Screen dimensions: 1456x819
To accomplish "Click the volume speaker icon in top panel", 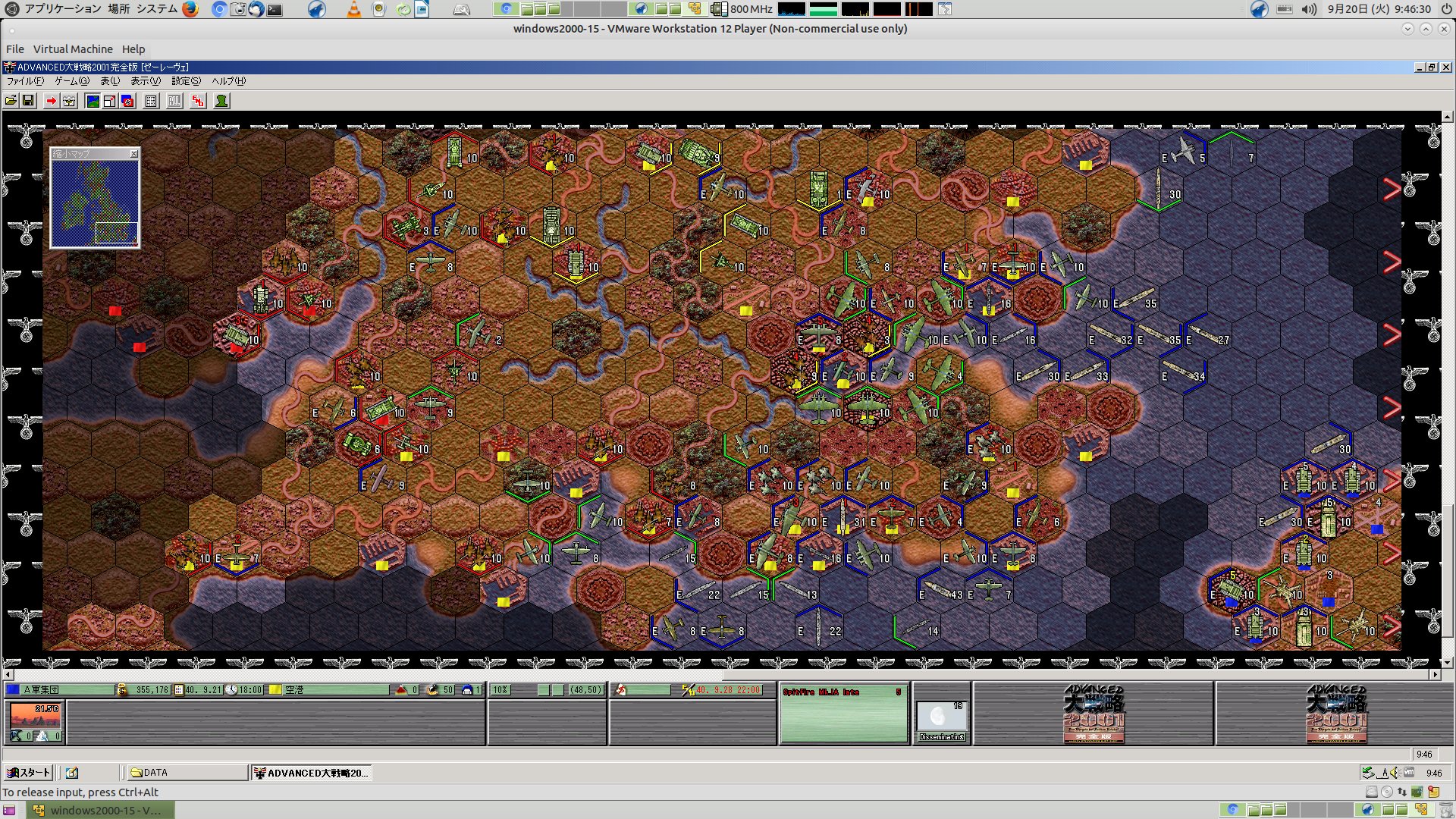I will coord(1309,9).
